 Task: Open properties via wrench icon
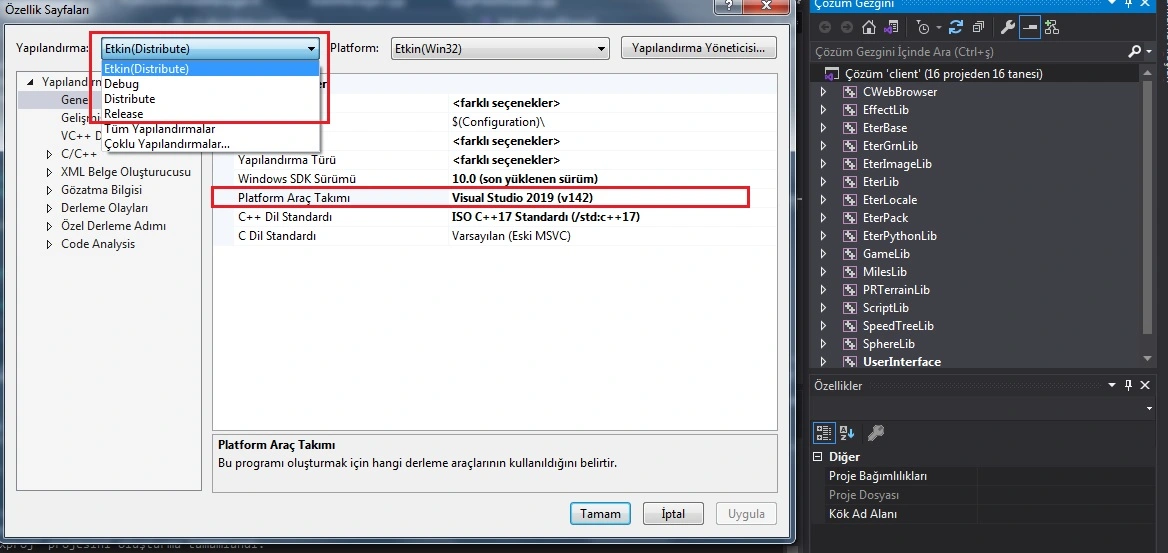coord(1007,28)
